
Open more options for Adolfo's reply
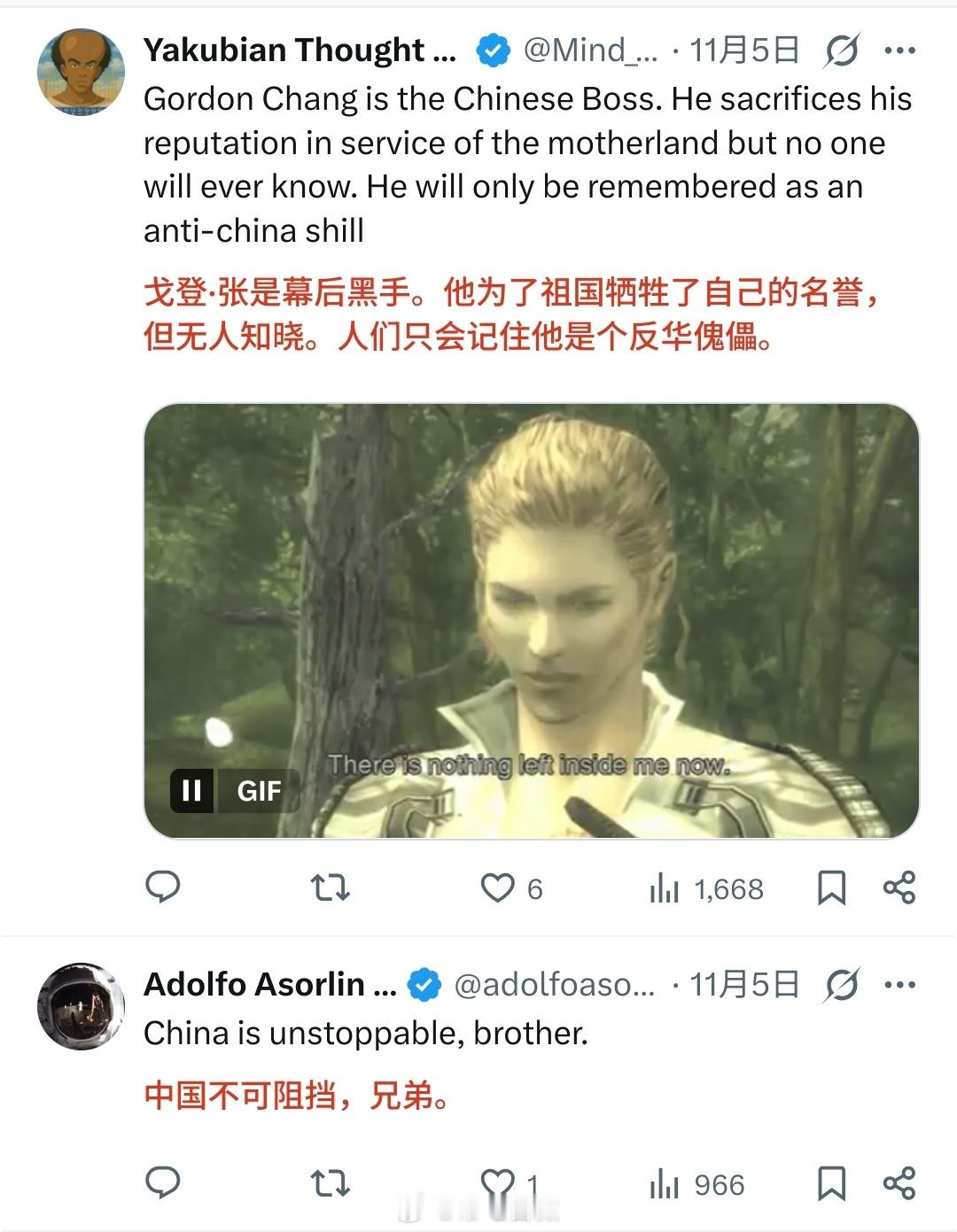899,985
